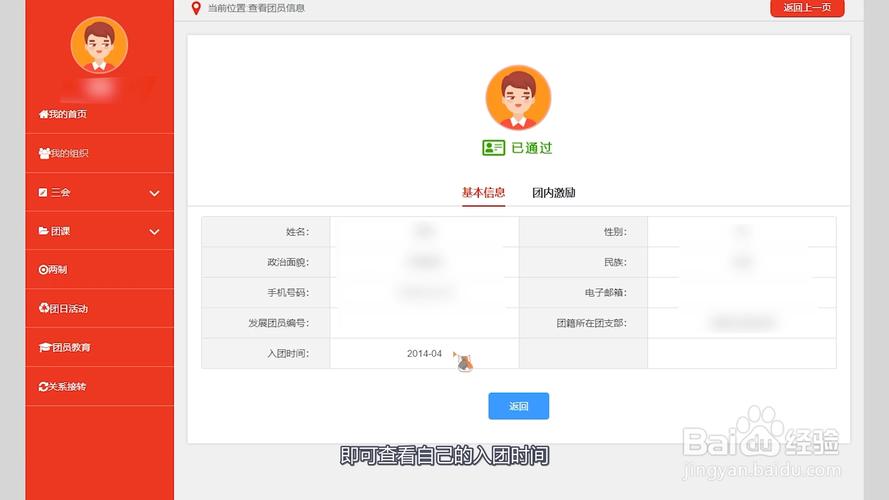The image size is (889, 500).
Task: Open 我的组织 in the sidebar
Action: coord(99,153)
